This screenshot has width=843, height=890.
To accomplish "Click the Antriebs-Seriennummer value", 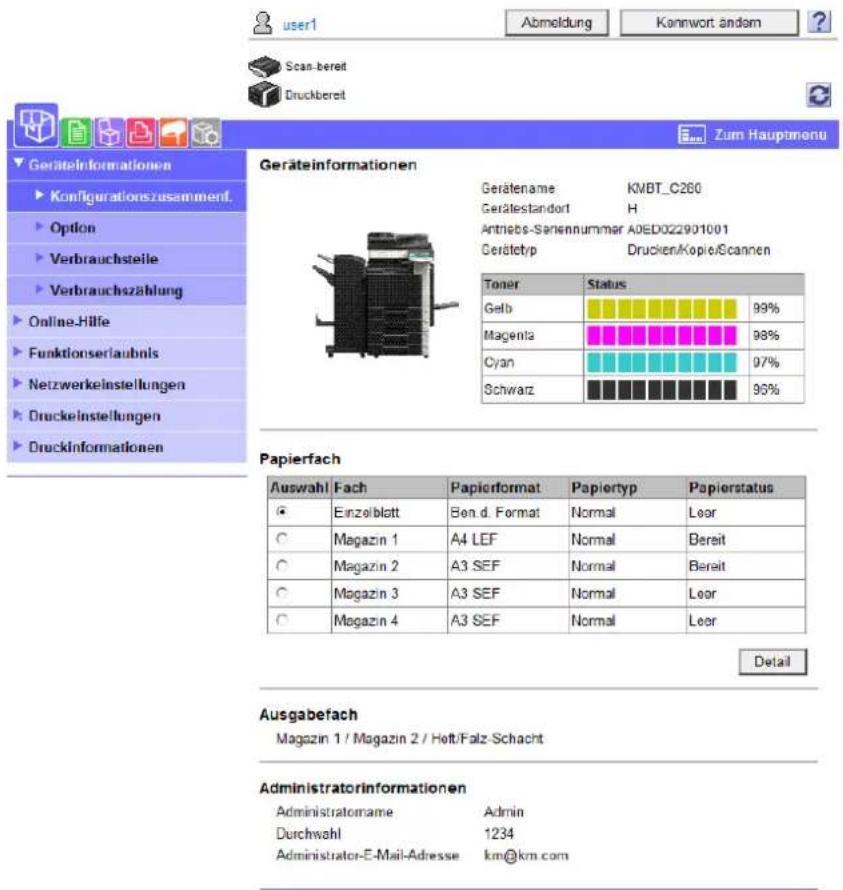I will (677, 229).
